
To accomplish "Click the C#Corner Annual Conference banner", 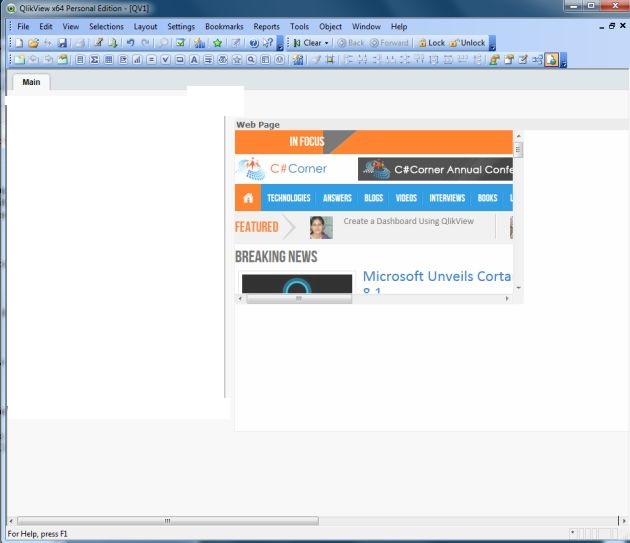I will pos(435,169).
